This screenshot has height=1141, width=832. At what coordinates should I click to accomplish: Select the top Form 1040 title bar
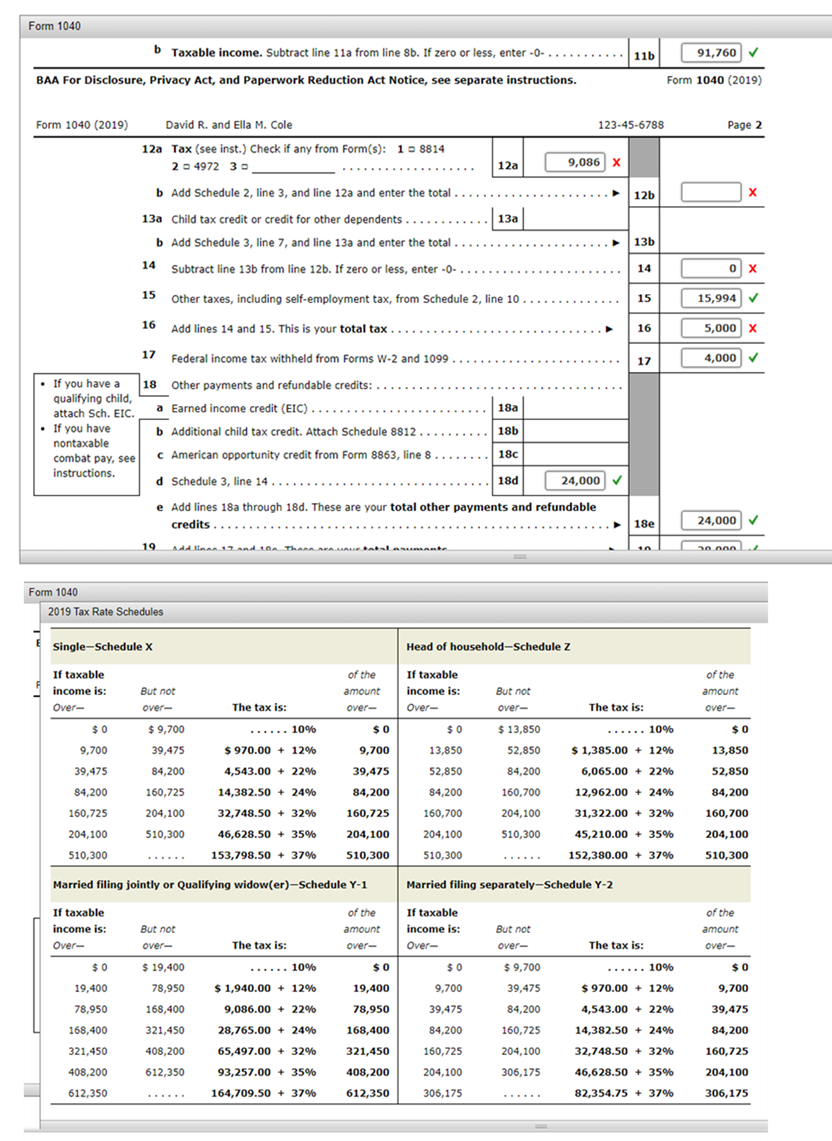55,25
